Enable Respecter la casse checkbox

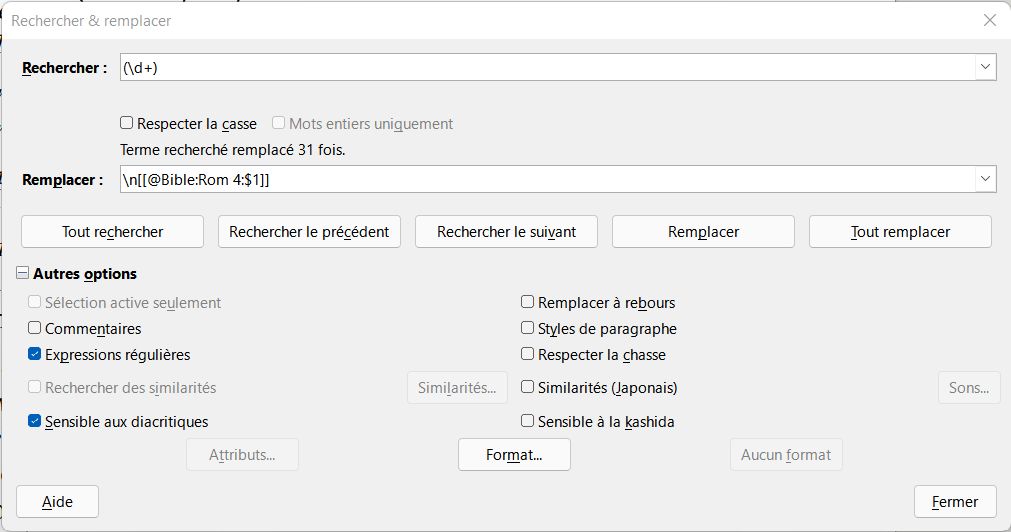point(126,124)
